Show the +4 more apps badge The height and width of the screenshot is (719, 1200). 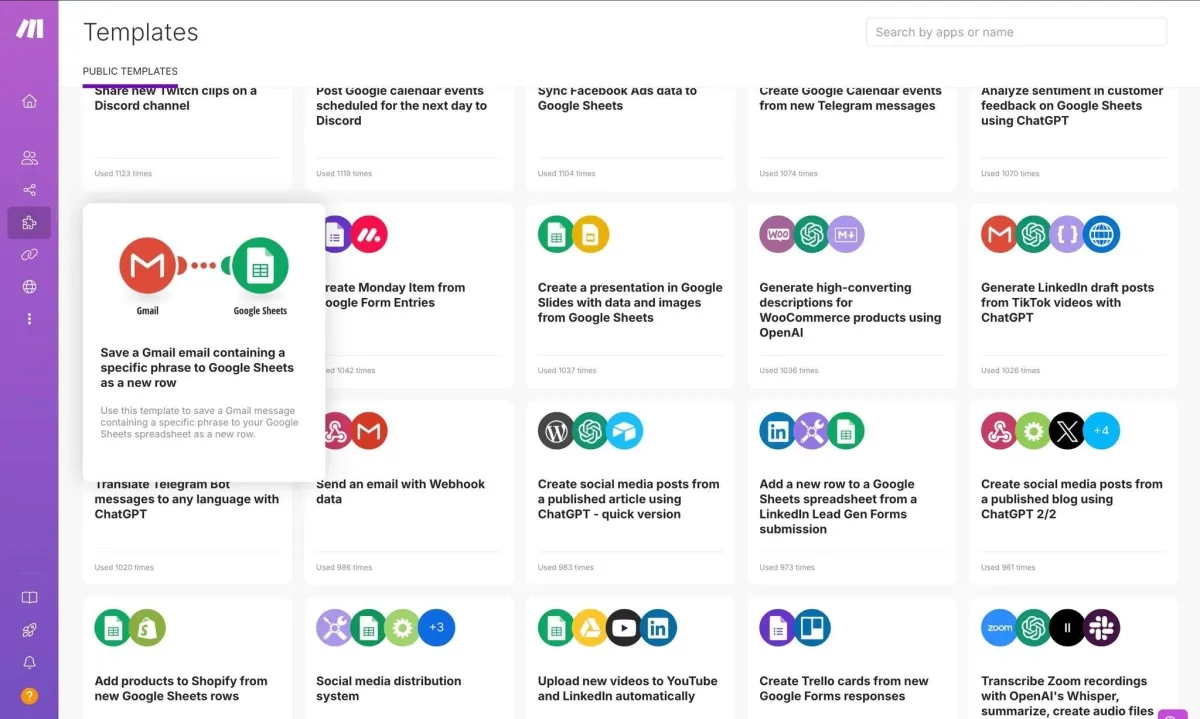pyautogui.click(x=1102, y=431)
